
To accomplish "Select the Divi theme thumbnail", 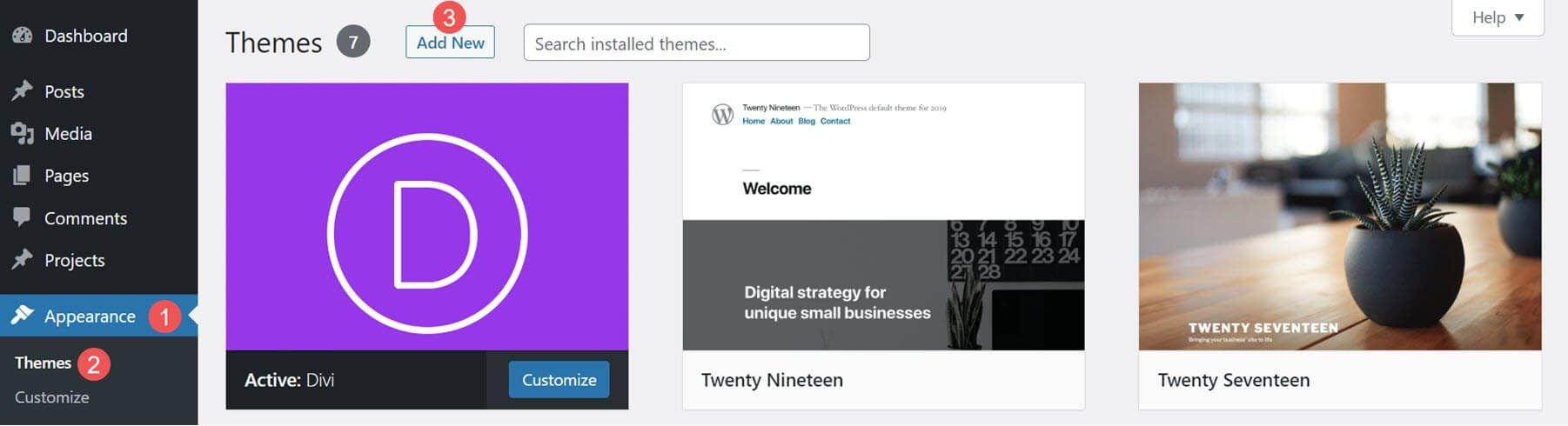I will pos(426,216).
